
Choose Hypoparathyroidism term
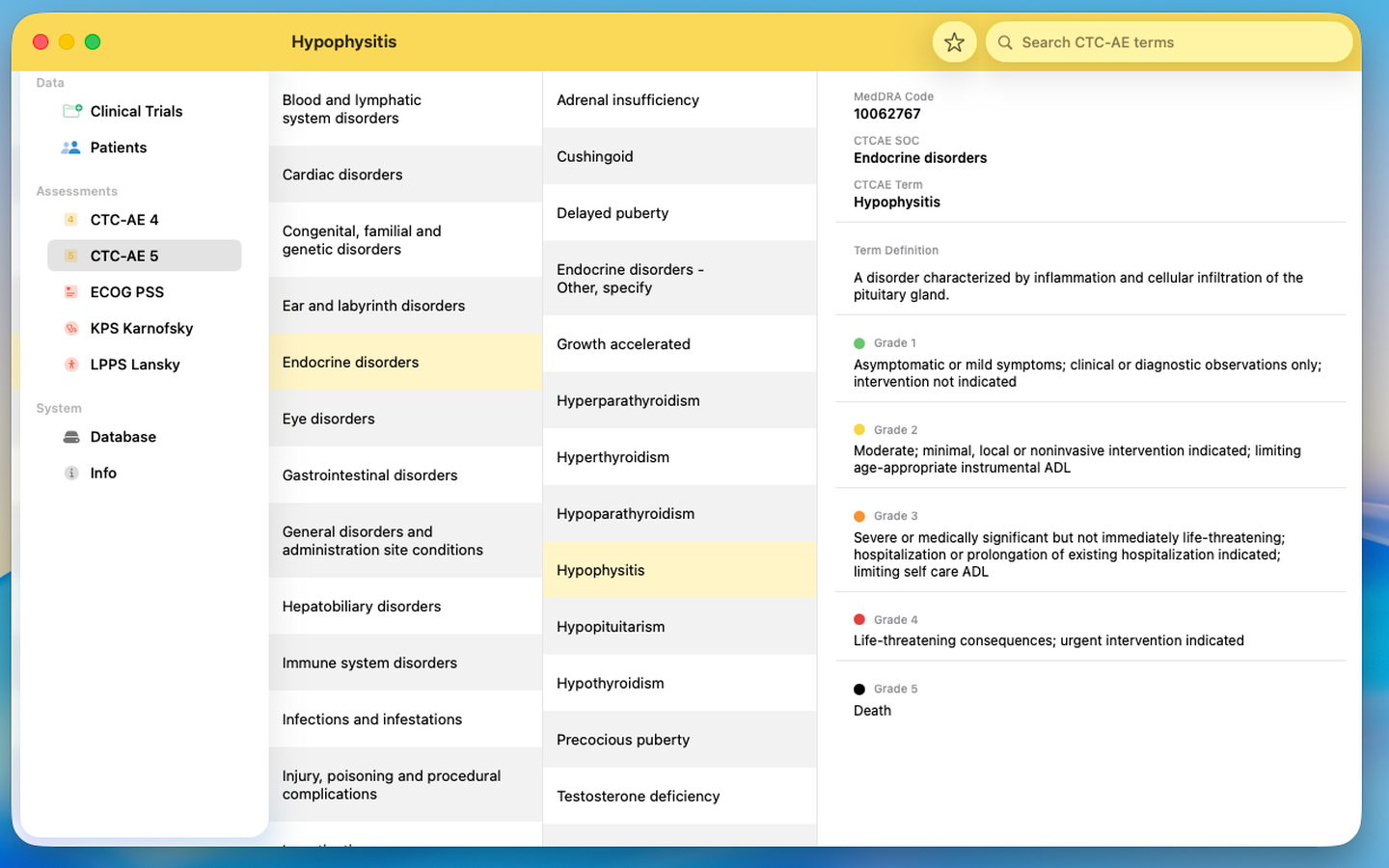coord(680,514)
